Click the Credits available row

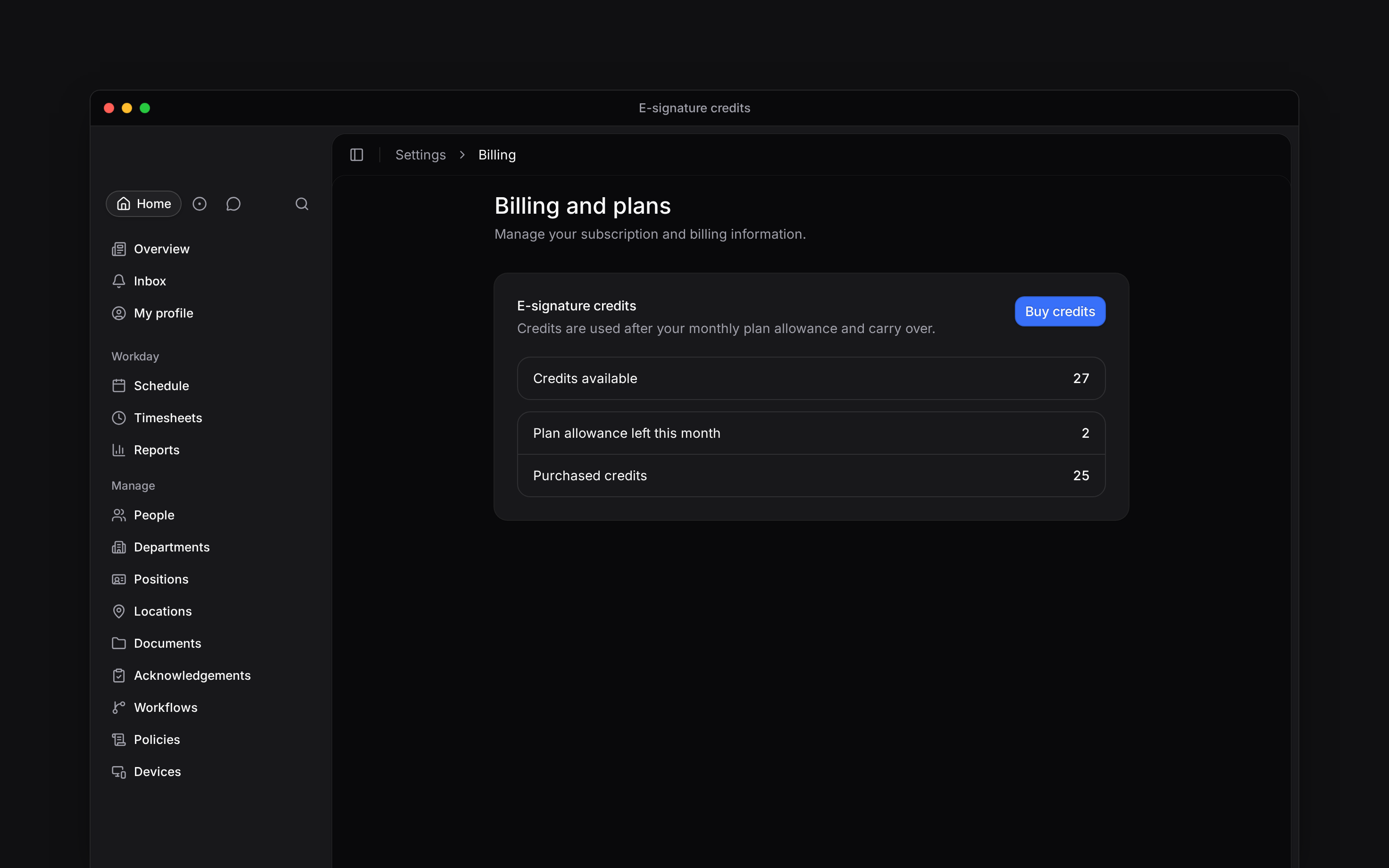[811, 379]
